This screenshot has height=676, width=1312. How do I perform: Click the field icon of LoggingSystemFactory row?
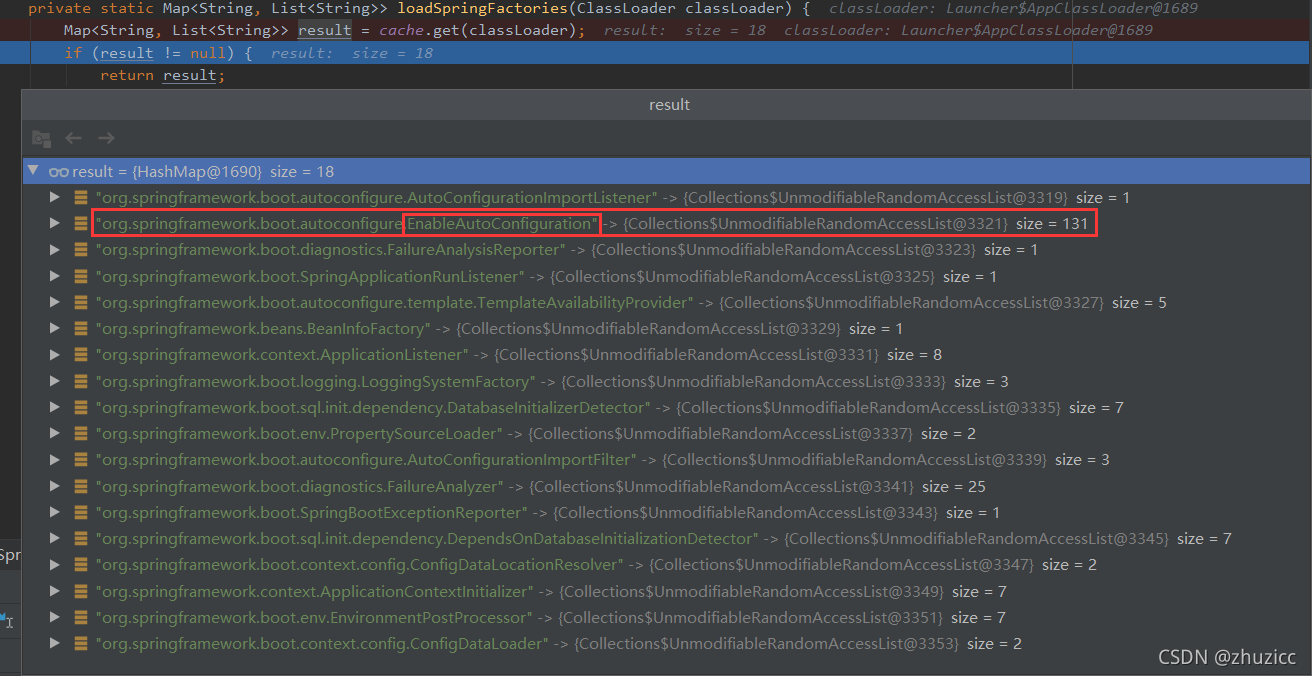coord(81,381)
